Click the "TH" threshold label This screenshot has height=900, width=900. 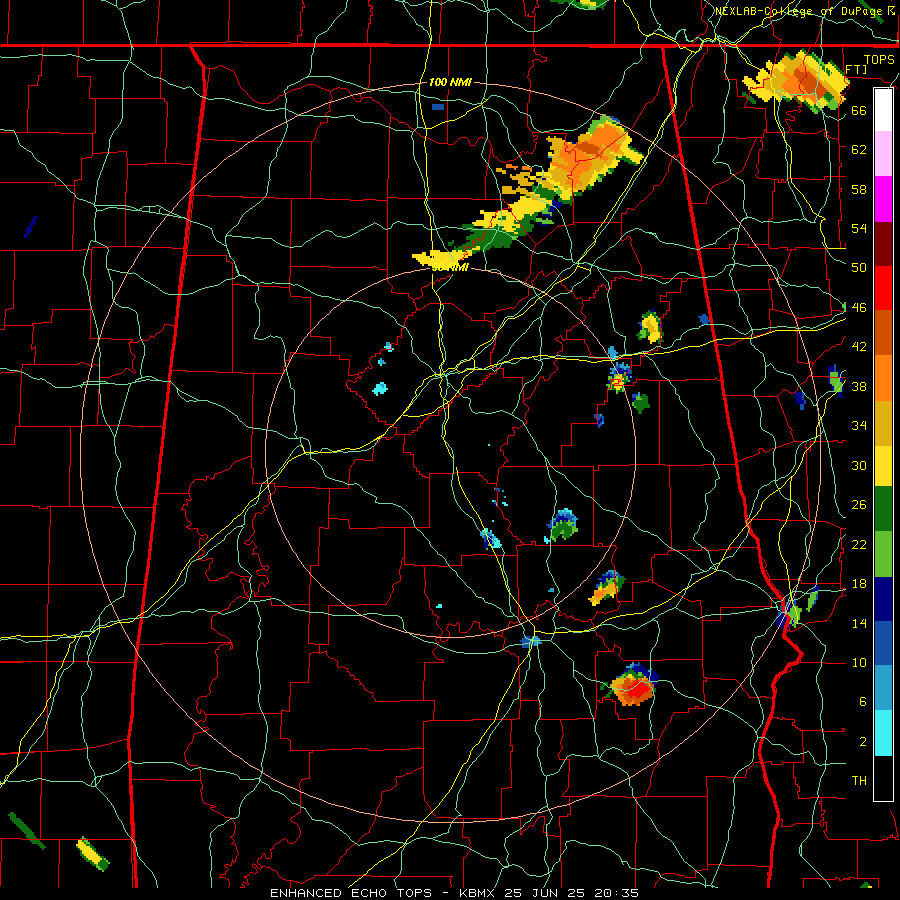click(859, 781)
